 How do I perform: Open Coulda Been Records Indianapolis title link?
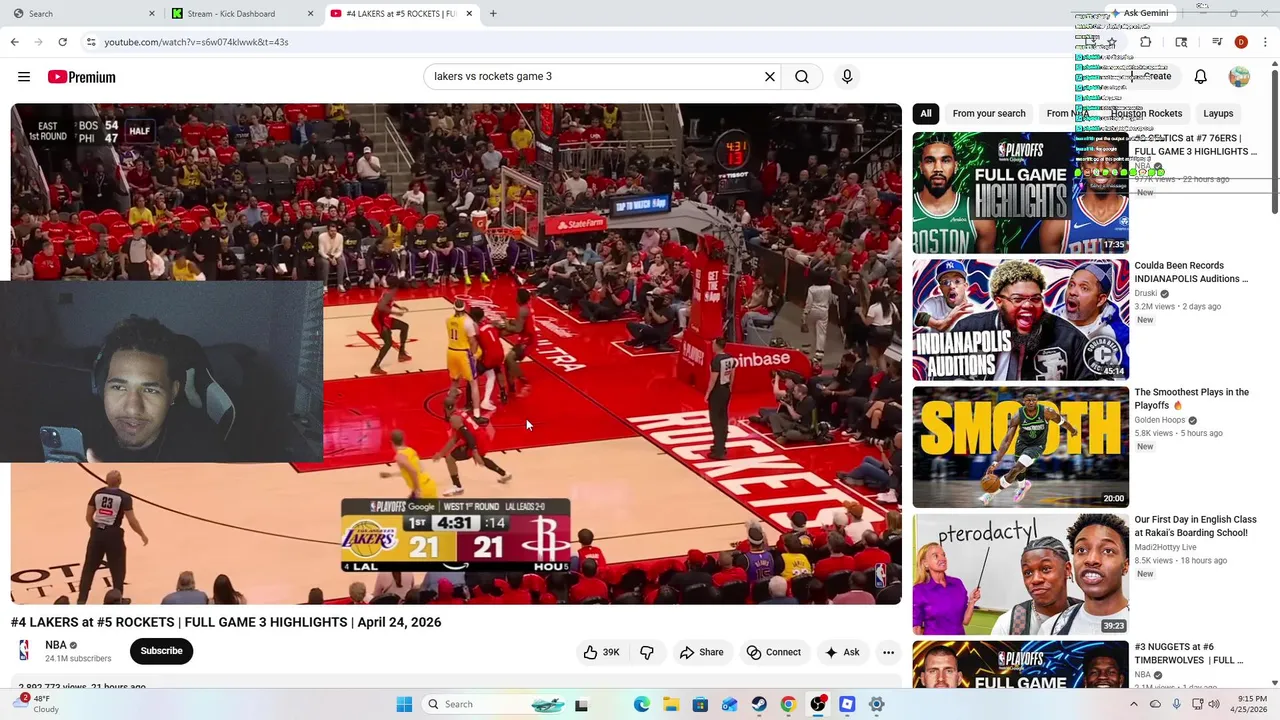1191,272
